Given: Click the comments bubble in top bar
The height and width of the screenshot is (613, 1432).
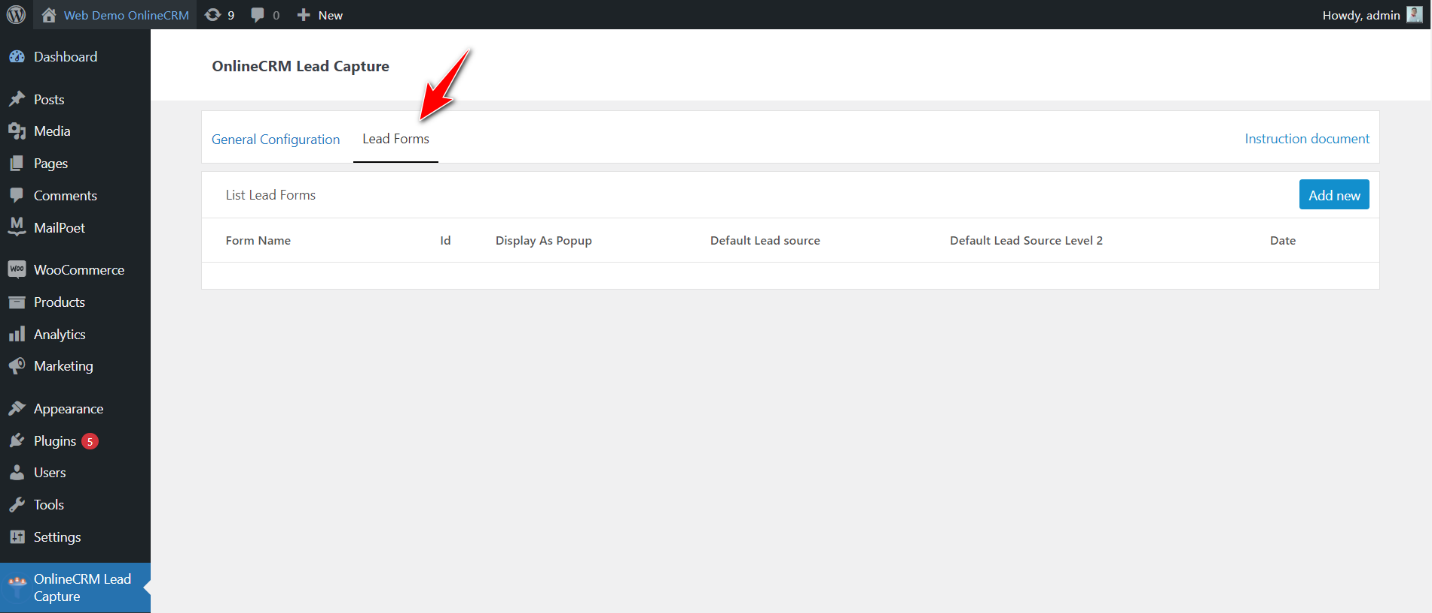Looking at the screenshot, I should click(260, 14).
